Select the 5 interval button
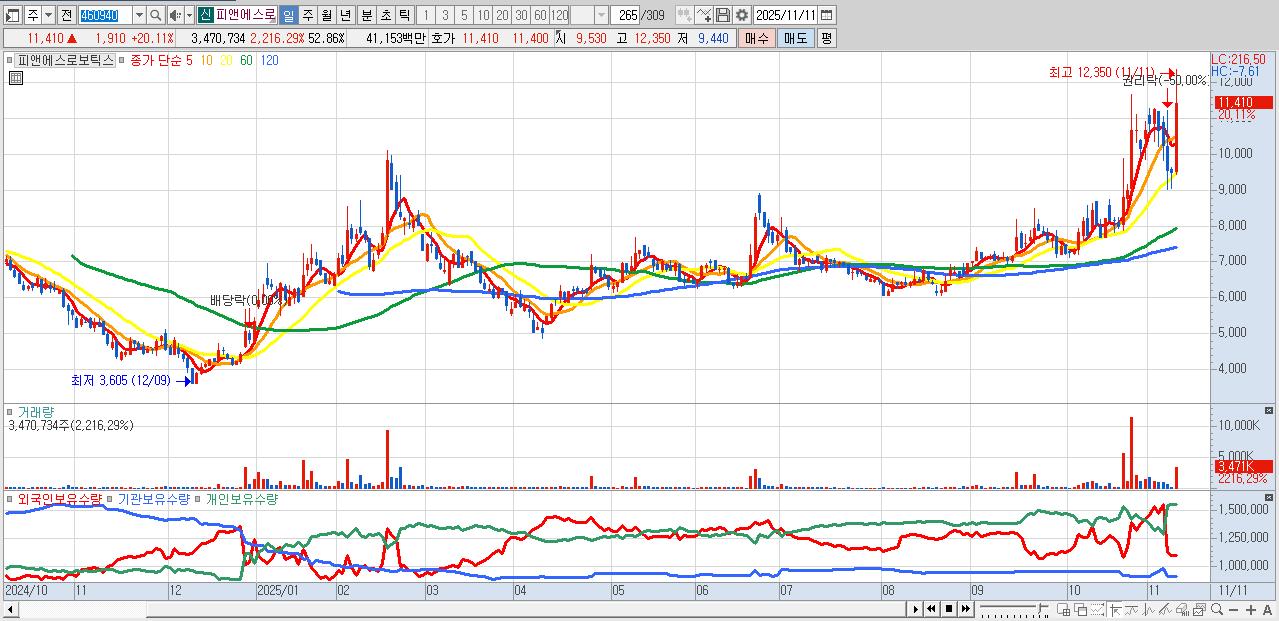Screen dimensions: 1279x621 click(464, 15)
